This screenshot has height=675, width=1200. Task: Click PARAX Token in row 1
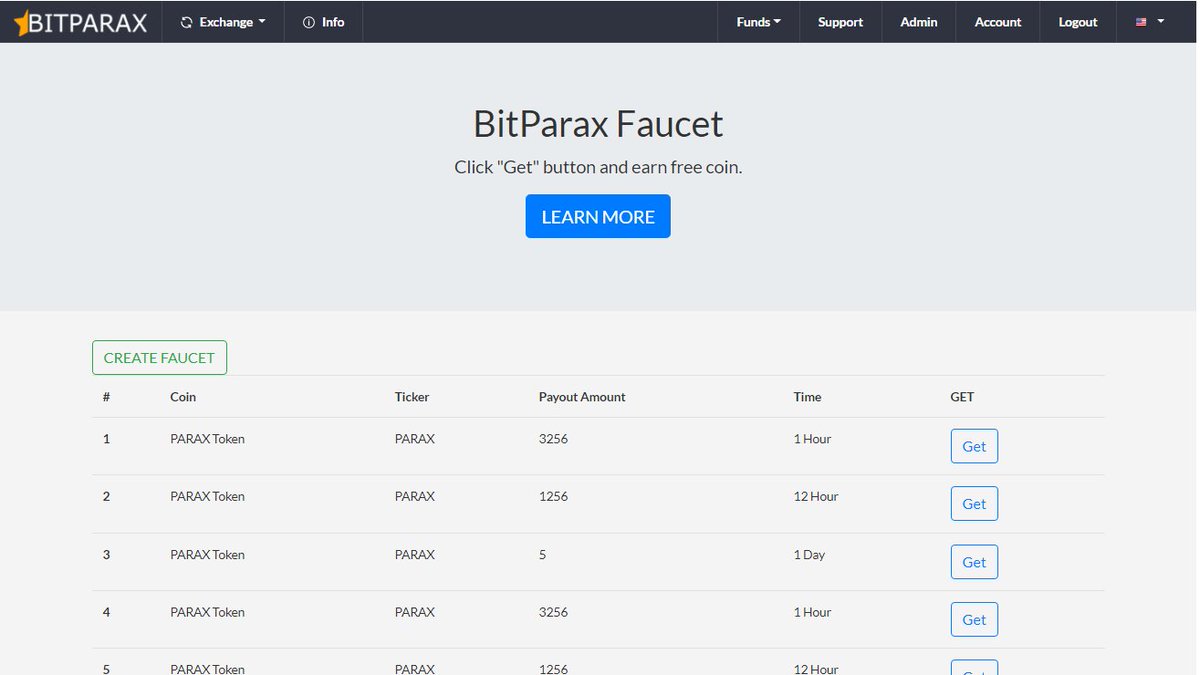(x=207, y=439)
